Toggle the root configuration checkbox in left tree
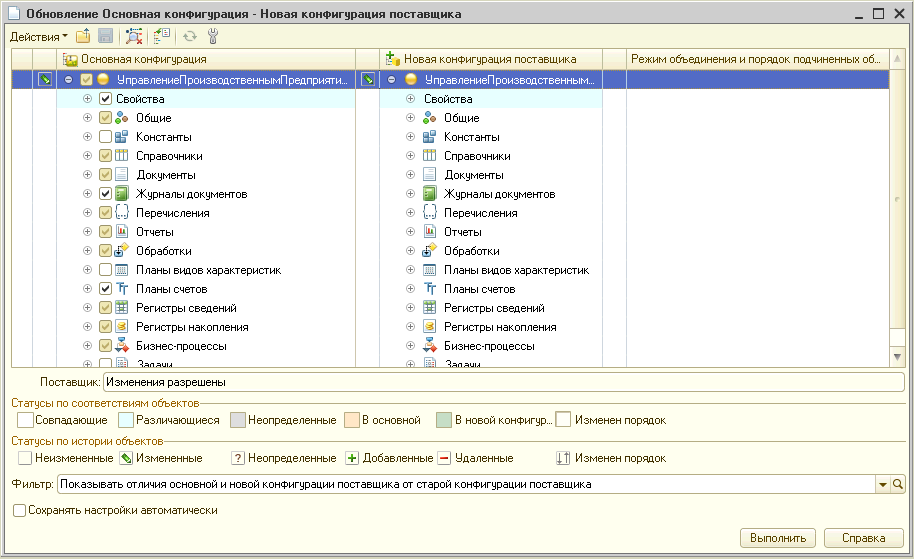 click(86, 79)
